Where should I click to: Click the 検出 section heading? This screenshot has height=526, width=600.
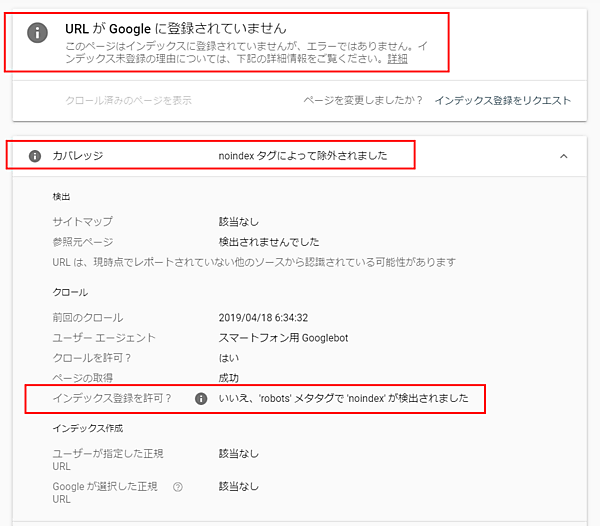[61, 197]
